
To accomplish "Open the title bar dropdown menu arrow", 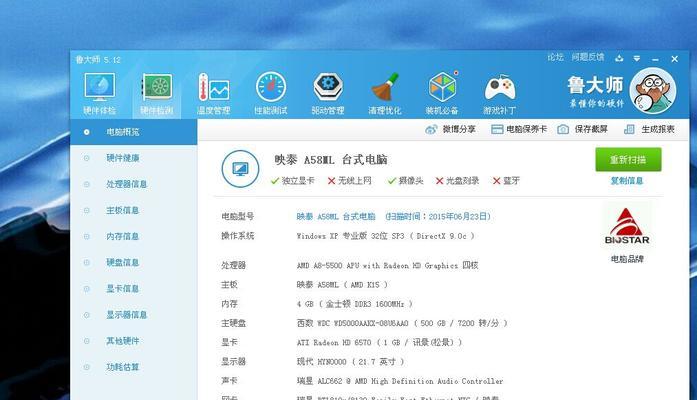I will coord(637,58).
